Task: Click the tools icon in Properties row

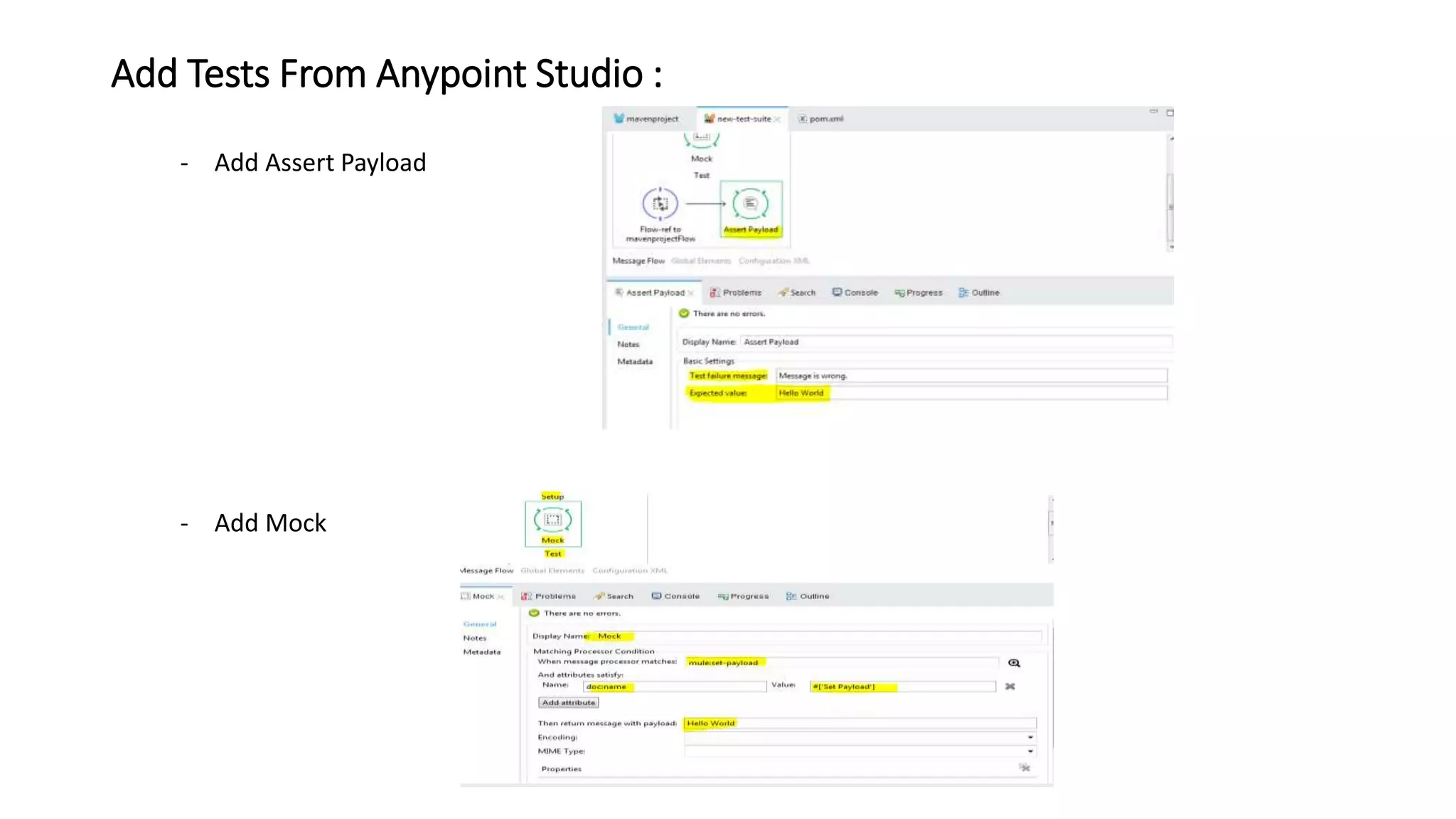Action: (x=1024, y=768)
